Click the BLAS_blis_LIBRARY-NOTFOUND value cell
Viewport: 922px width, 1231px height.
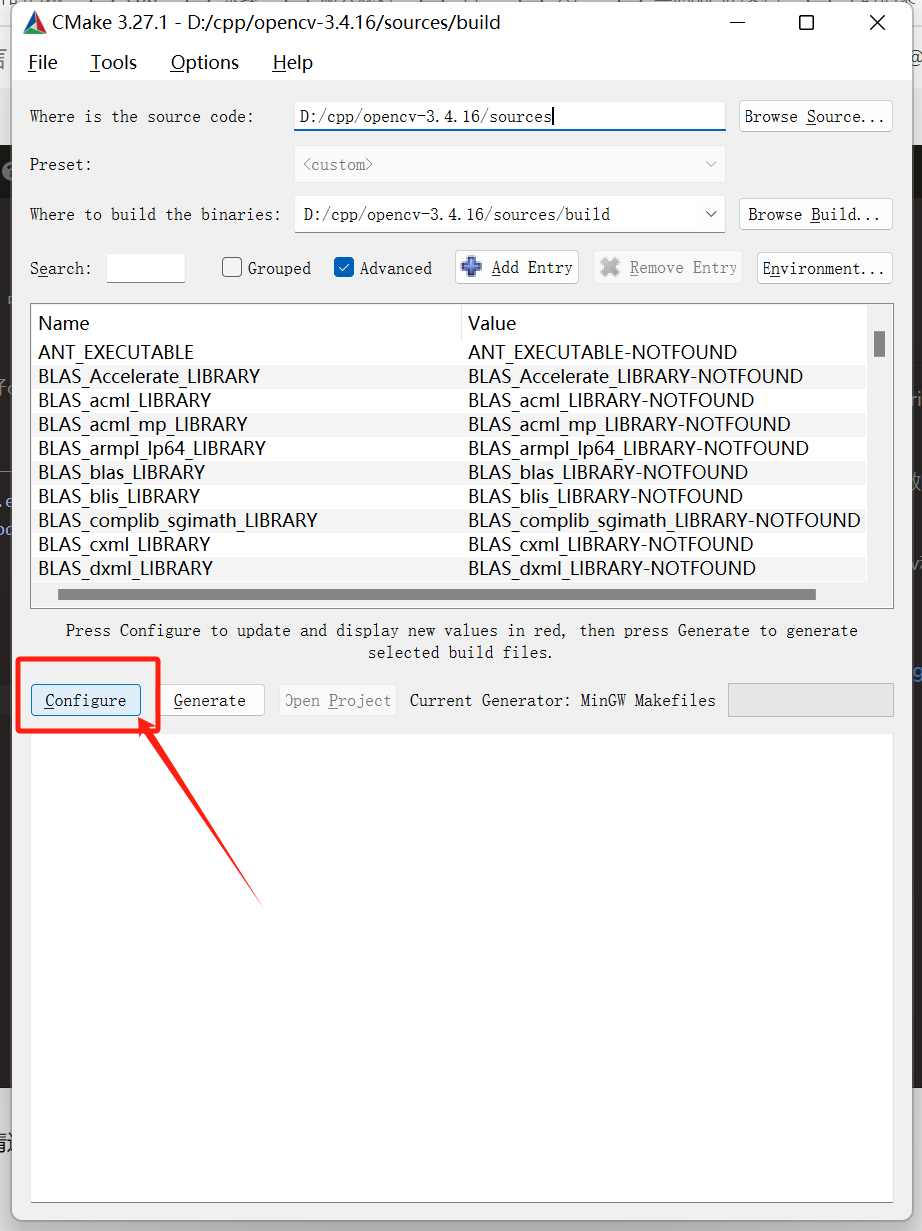[x=606, y=496]
